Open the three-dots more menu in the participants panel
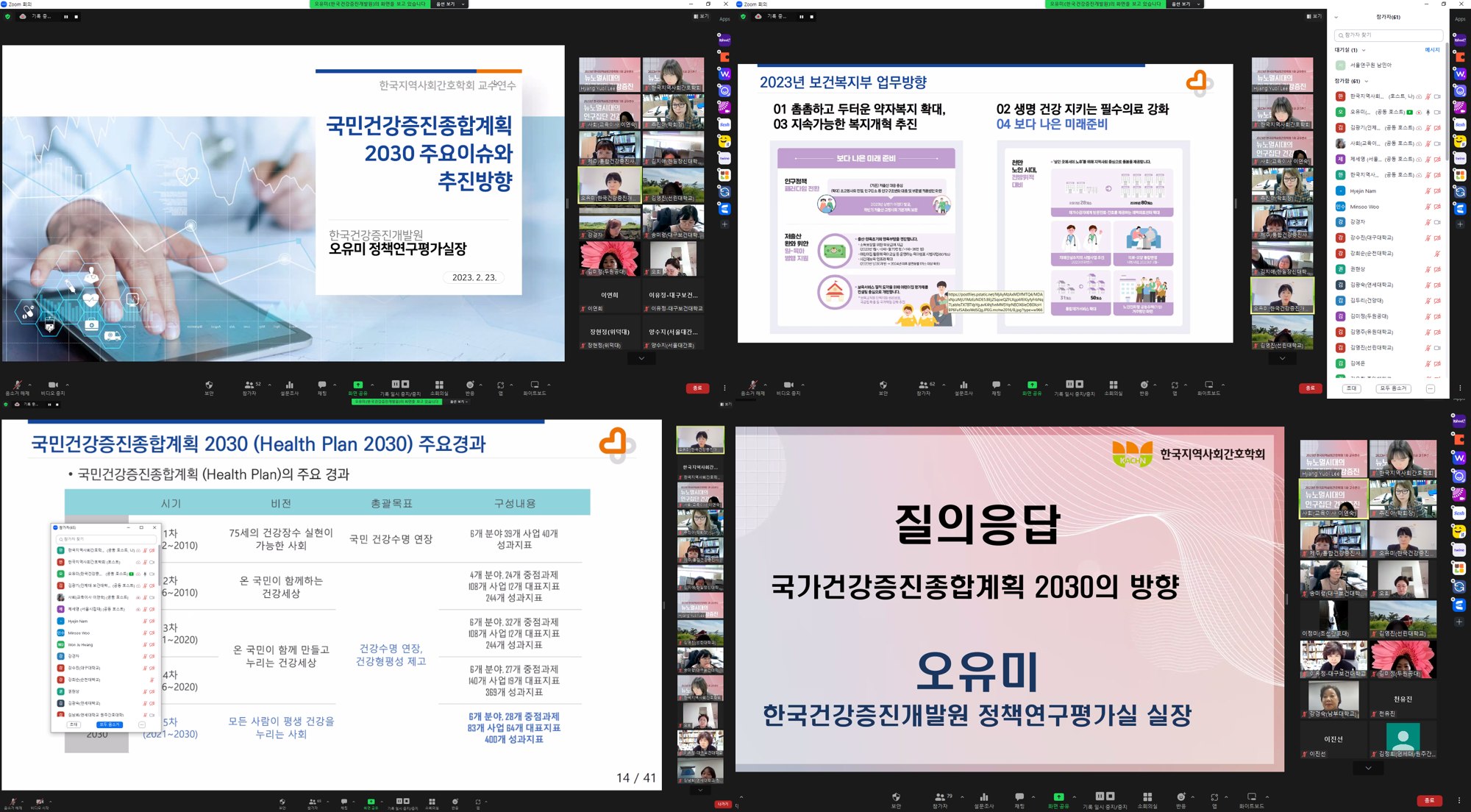This screenshot has height=812, width=1471. [x=1430, y=388]
